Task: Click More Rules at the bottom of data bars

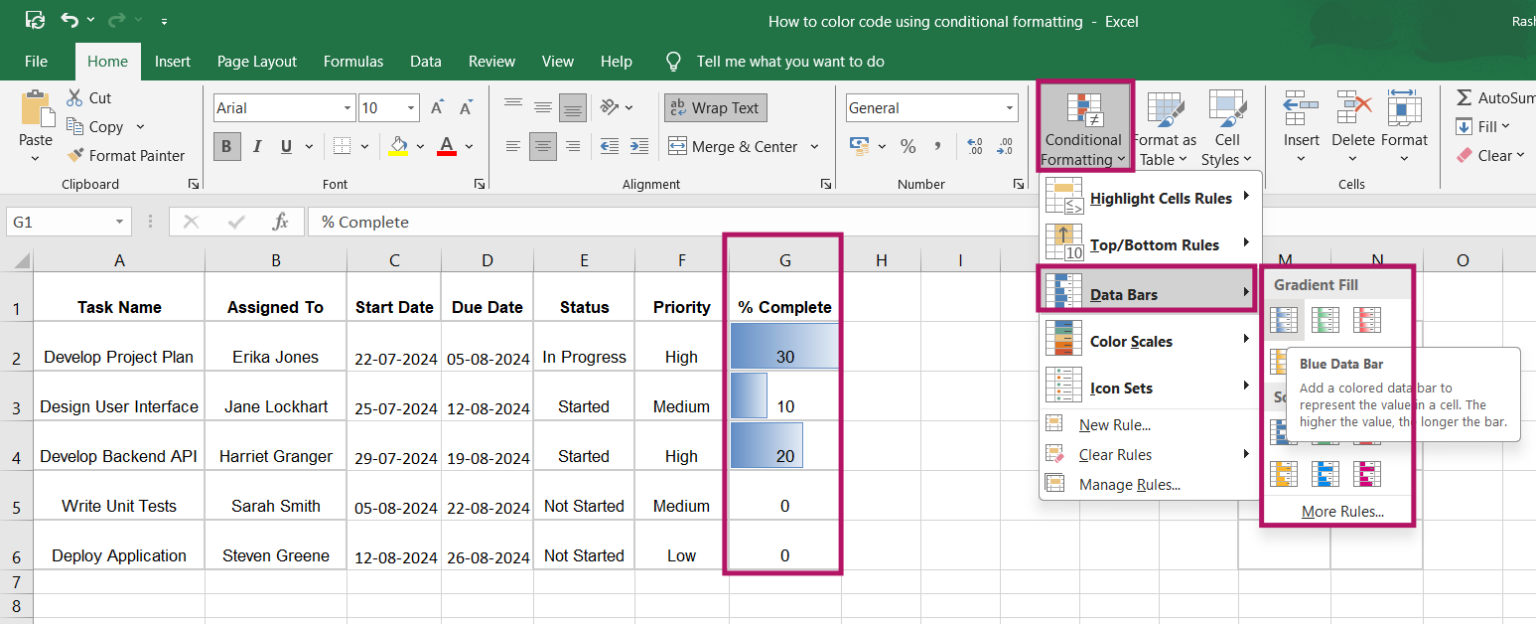Action: 1342,512
